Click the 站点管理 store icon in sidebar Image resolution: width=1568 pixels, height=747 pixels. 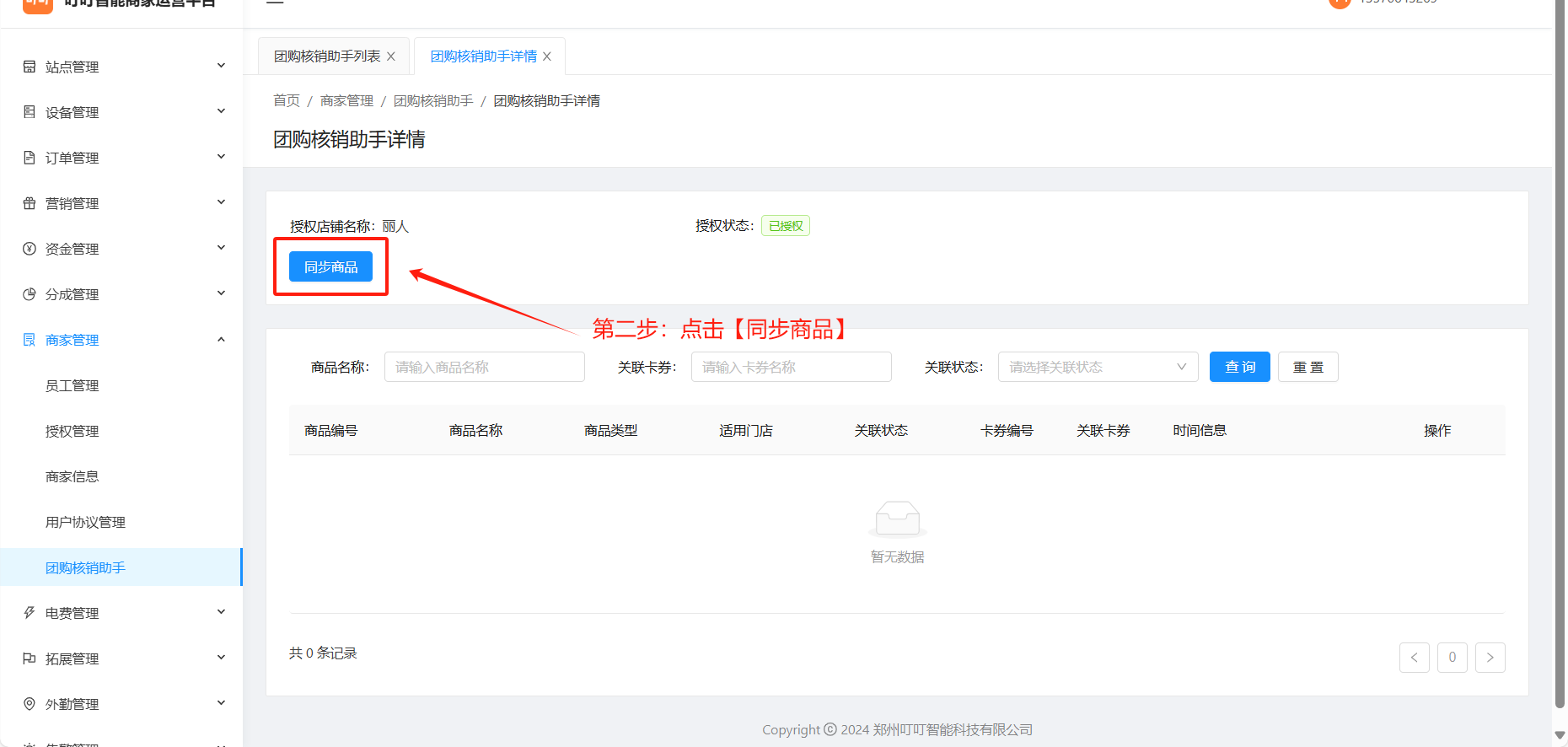30,67
